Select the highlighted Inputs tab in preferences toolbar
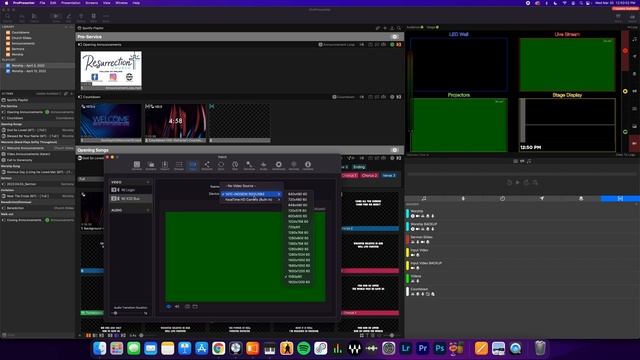The height and width of the screenshot is (360, 640). 193,165
